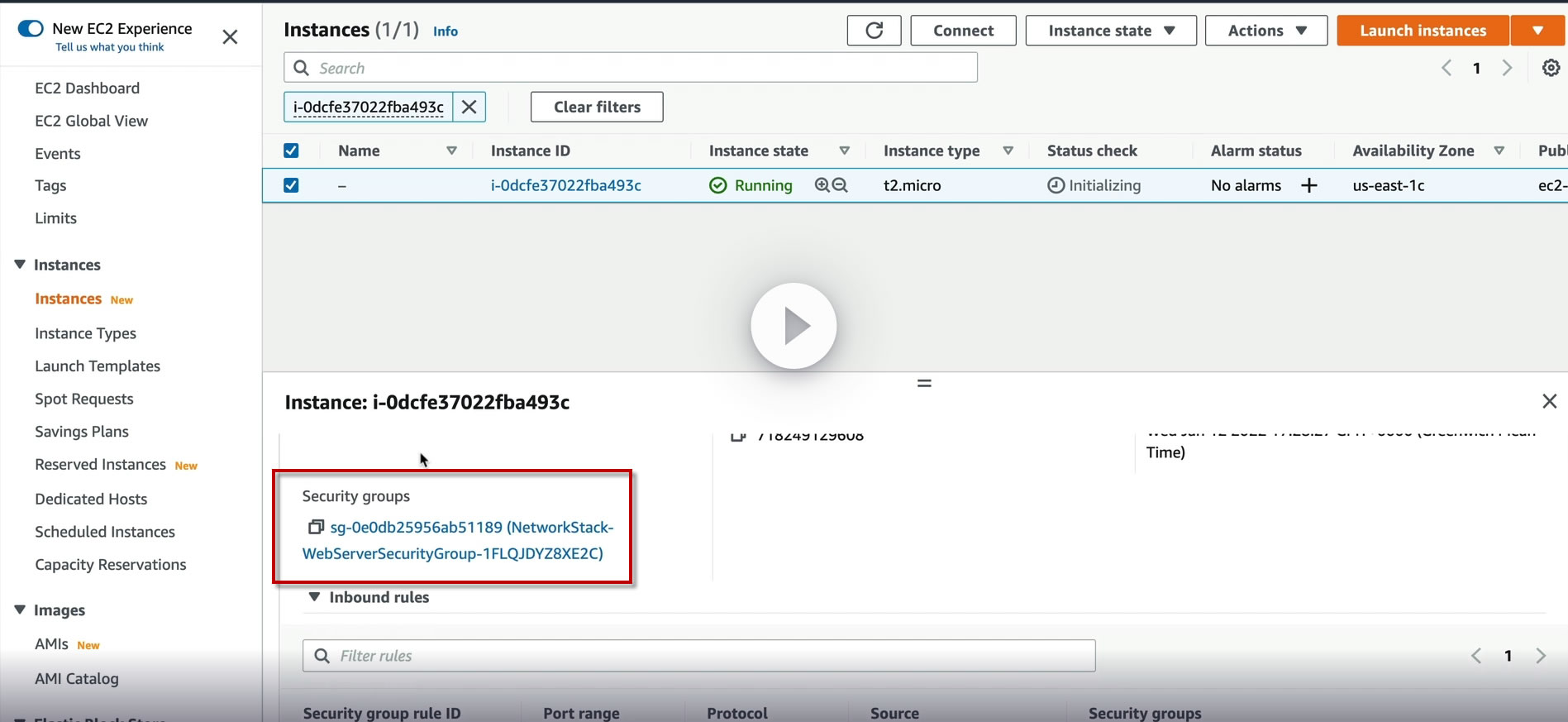Sort by Availability Zone column arrow
This screenshot has height=722, width=1568.
[1499, 151]
